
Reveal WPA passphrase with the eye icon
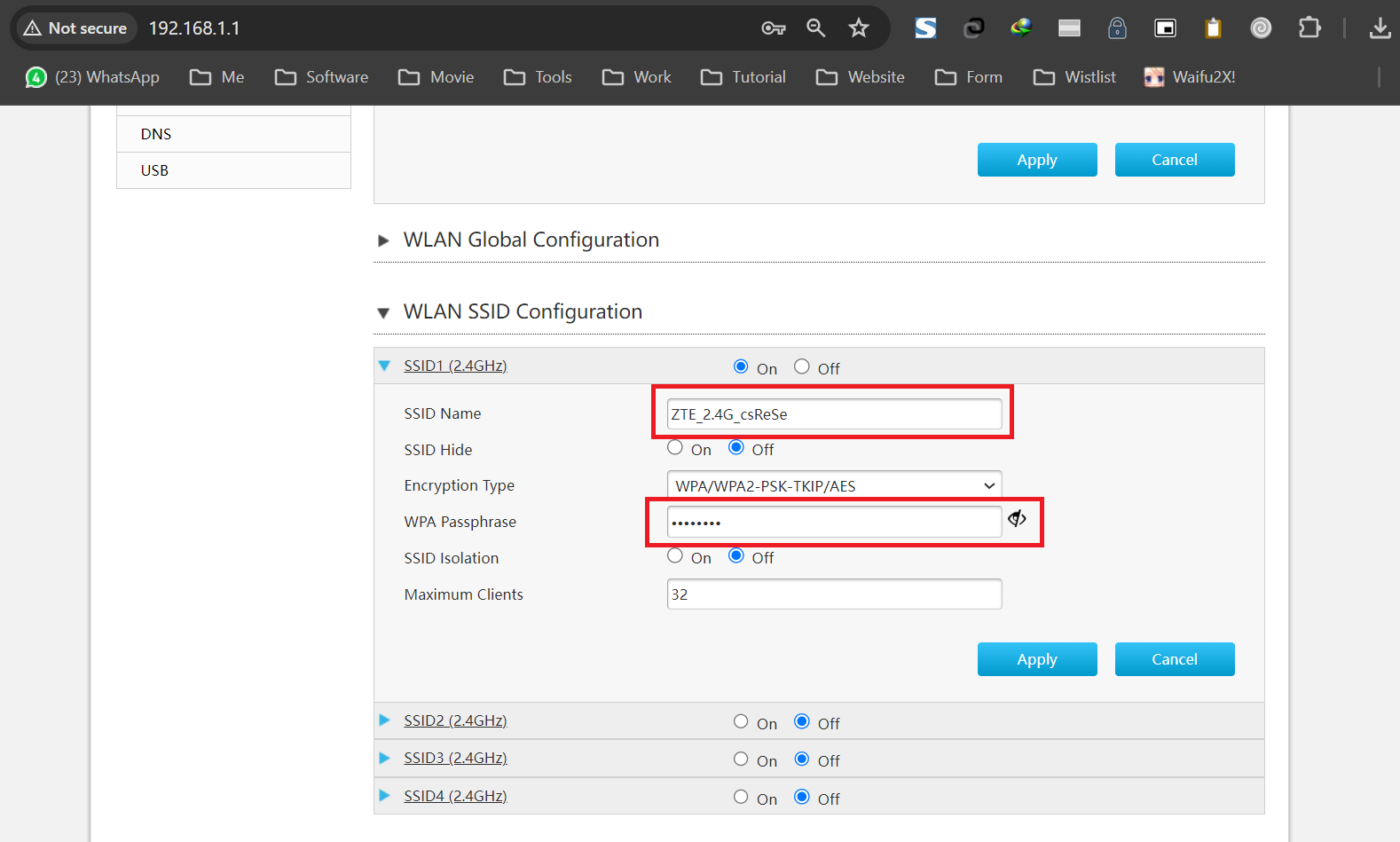coord(1018,519)
